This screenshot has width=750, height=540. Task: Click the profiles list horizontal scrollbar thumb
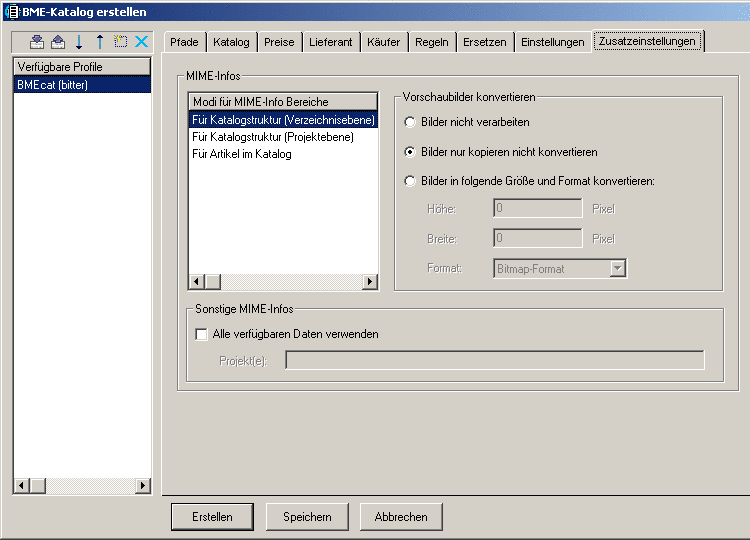[38, 486]
